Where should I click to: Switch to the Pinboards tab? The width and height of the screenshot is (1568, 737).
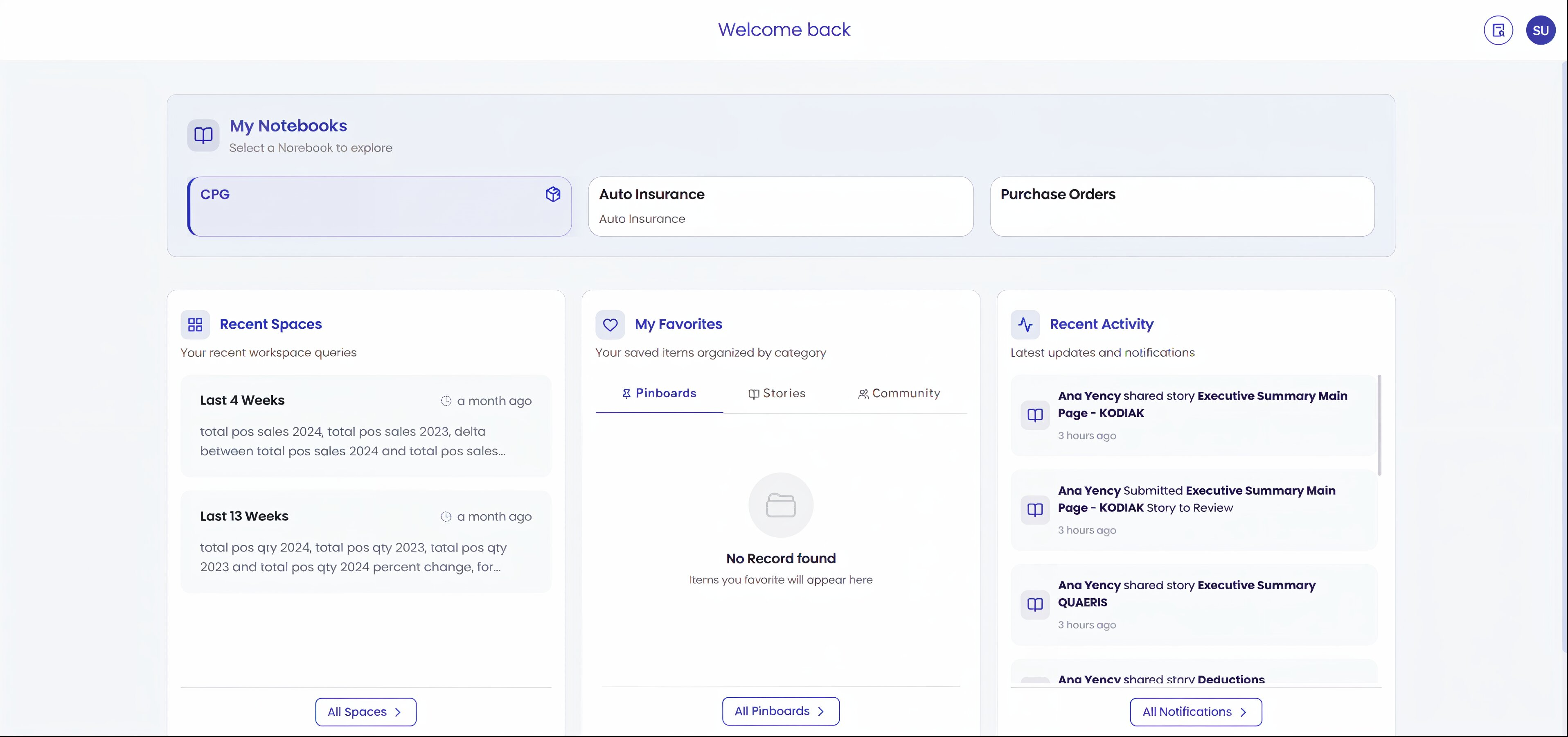point(659,393)
